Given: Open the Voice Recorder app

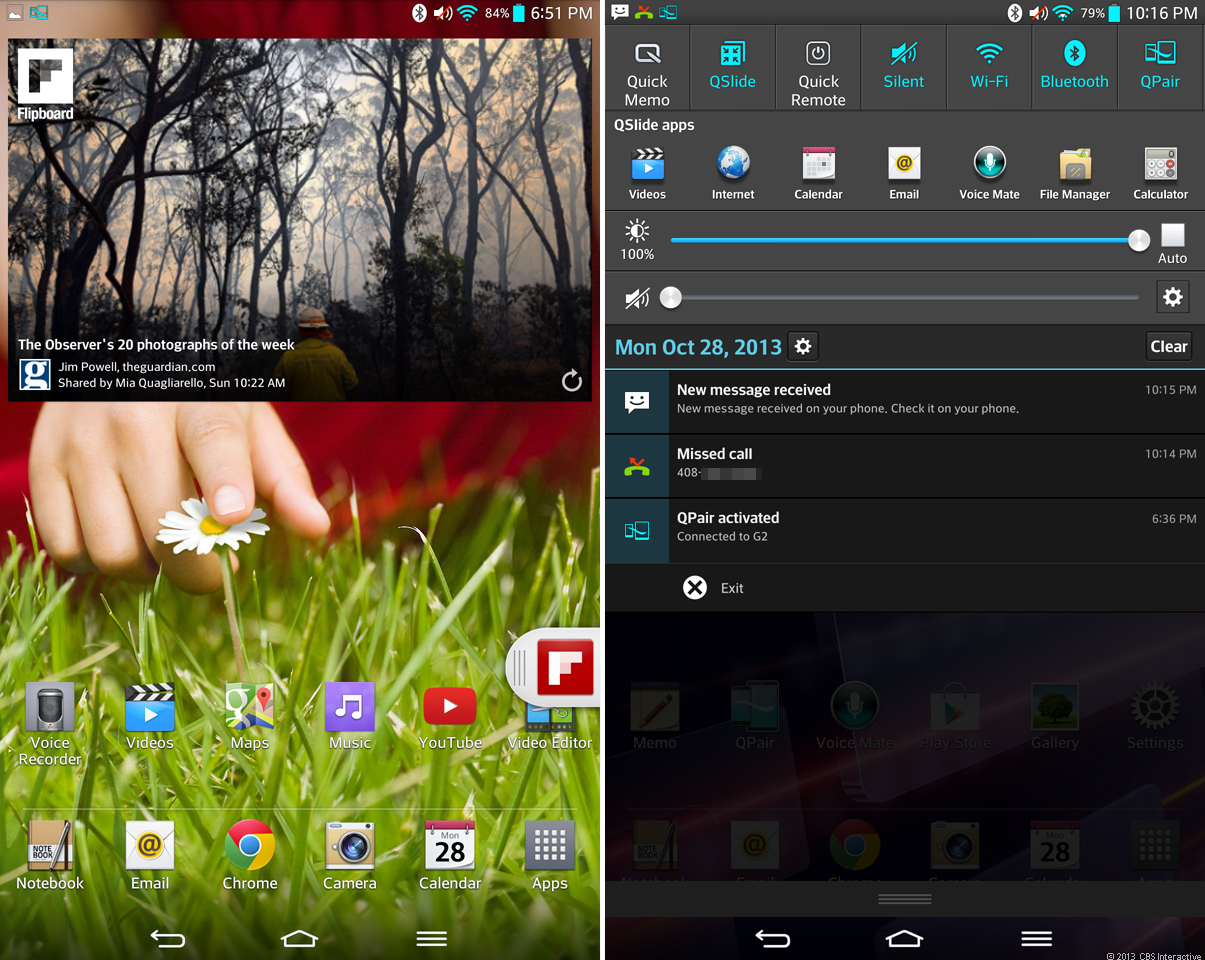Looking at the screenshot, I should pyautogui.click(x=50, y=722).
